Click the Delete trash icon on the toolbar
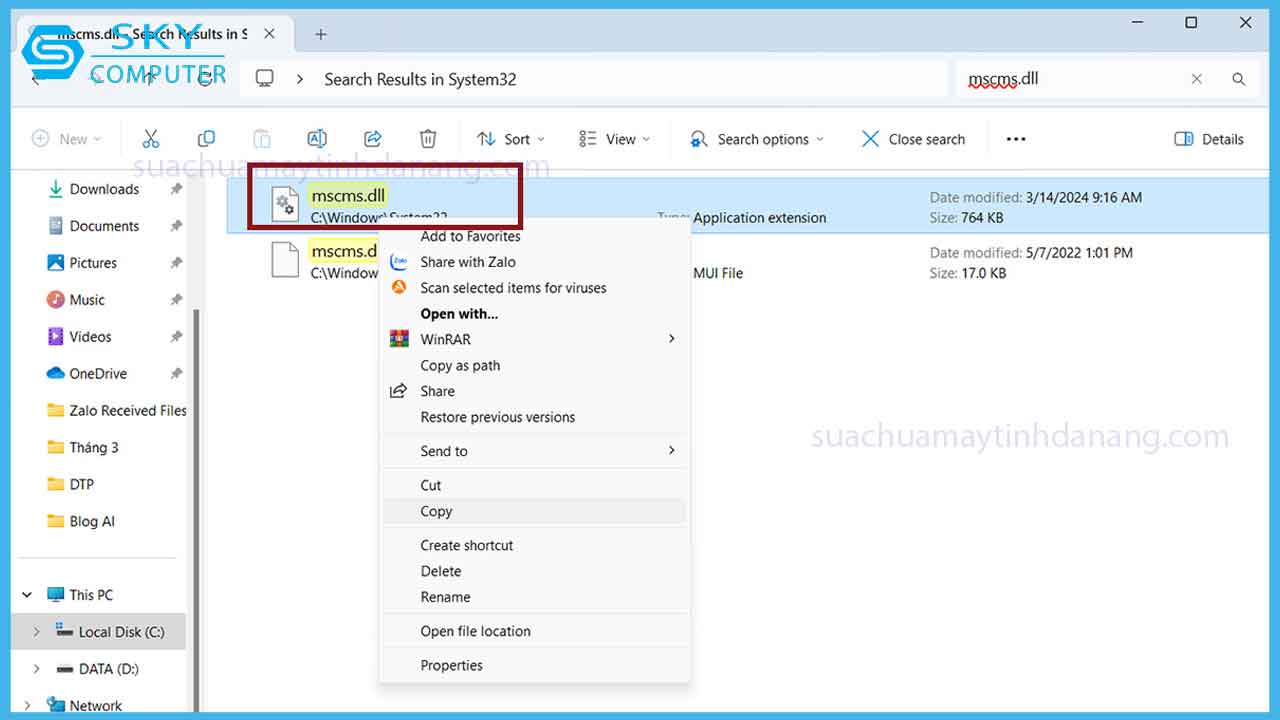Screen dimensions: 1280x720 [428, 138]
